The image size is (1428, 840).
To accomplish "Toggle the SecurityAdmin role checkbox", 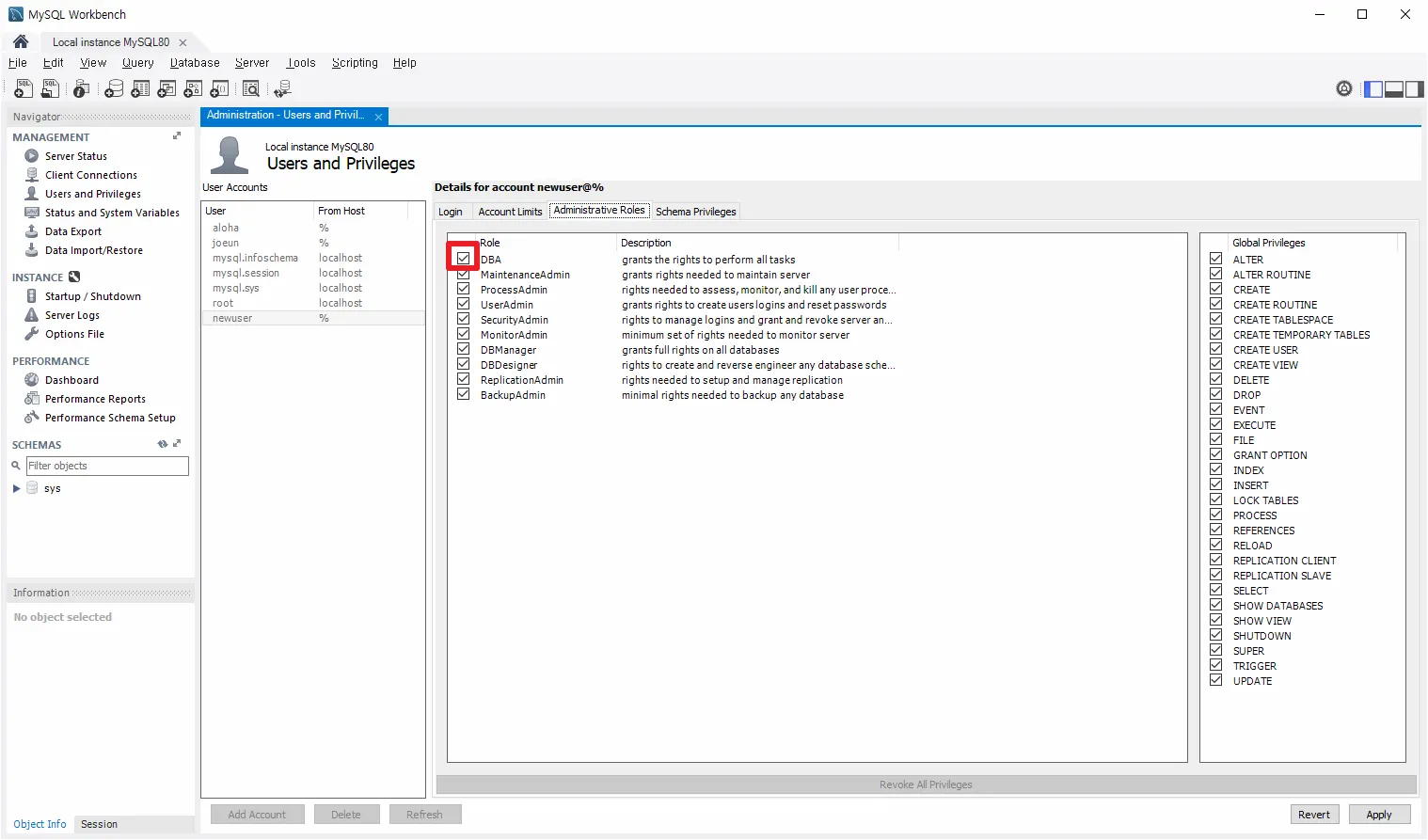I will tap(463, 319).
